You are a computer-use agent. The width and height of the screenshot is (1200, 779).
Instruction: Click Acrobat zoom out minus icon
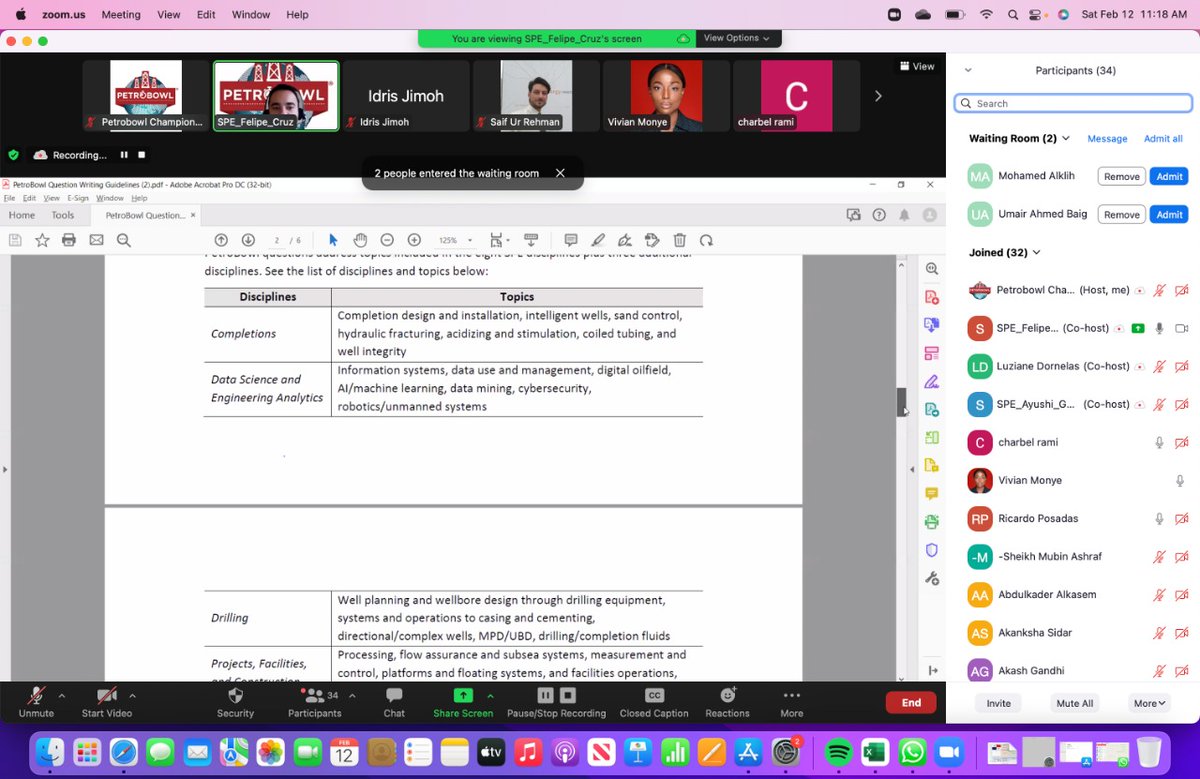click(387, 240)
